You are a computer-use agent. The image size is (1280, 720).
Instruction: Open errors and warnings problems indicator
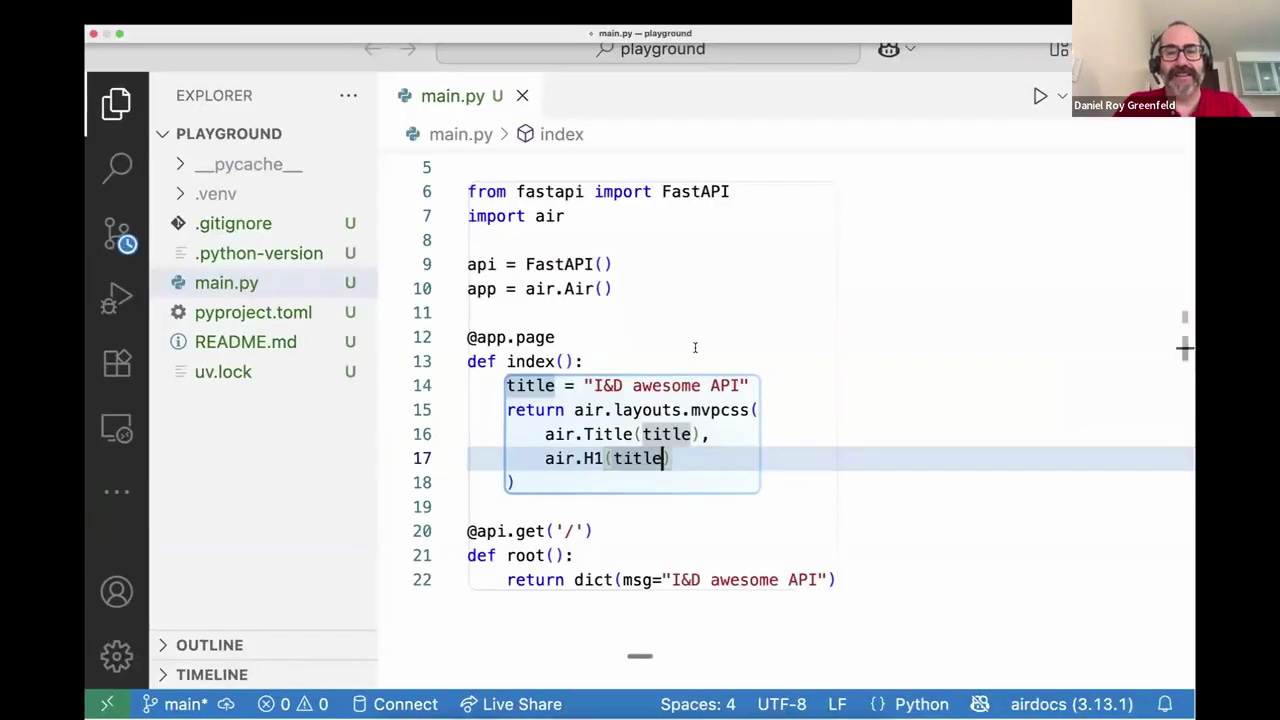(x=293, y=704)
